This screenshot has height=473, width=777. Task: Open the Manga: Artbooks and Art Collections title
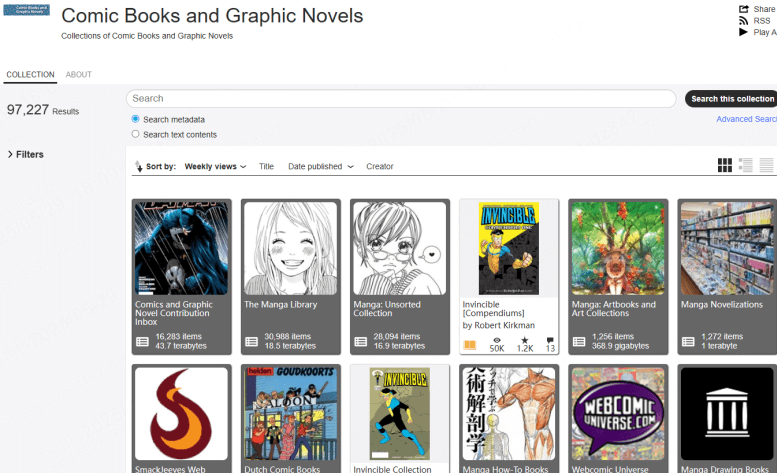(x=613, y=309)
